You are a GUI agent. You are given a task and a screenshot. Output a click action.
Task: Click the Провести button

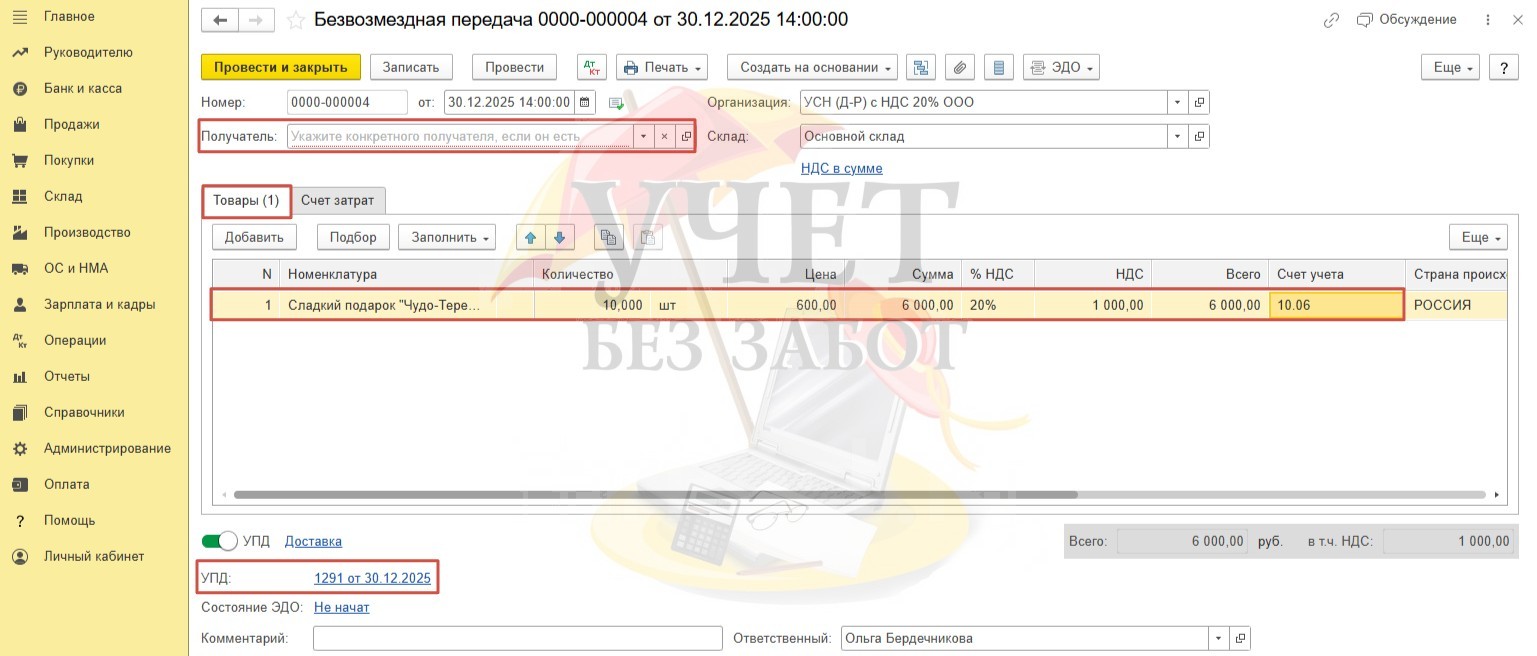pyautogui.click(x=514, y=67)
